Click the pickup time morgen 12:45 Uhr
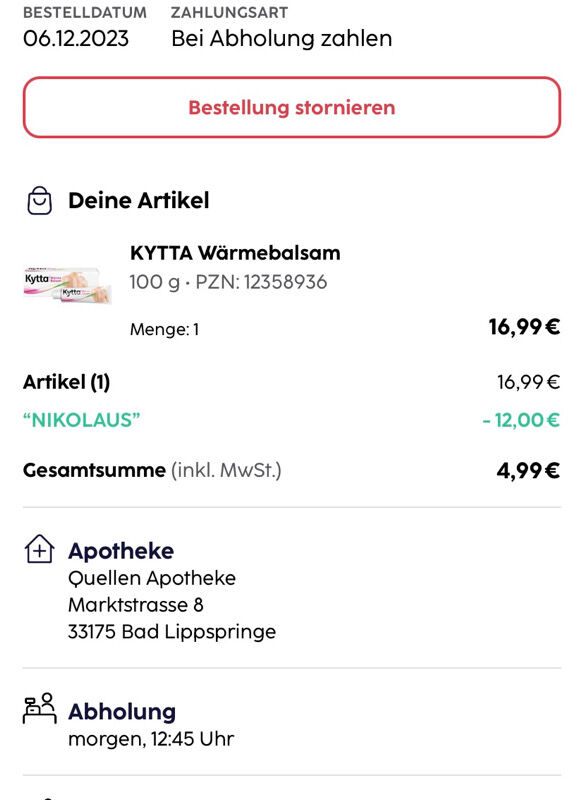 pos(151,739)
